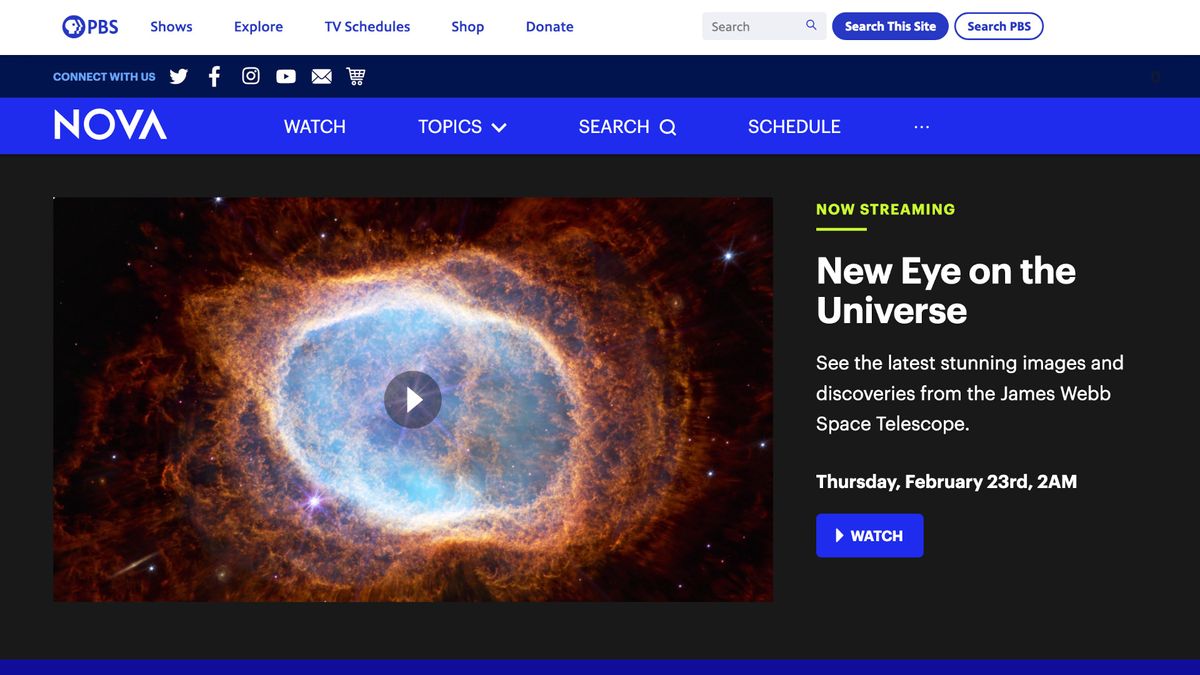
Task: Open NOVA's Facebook page icon
Action: point(214,76)
